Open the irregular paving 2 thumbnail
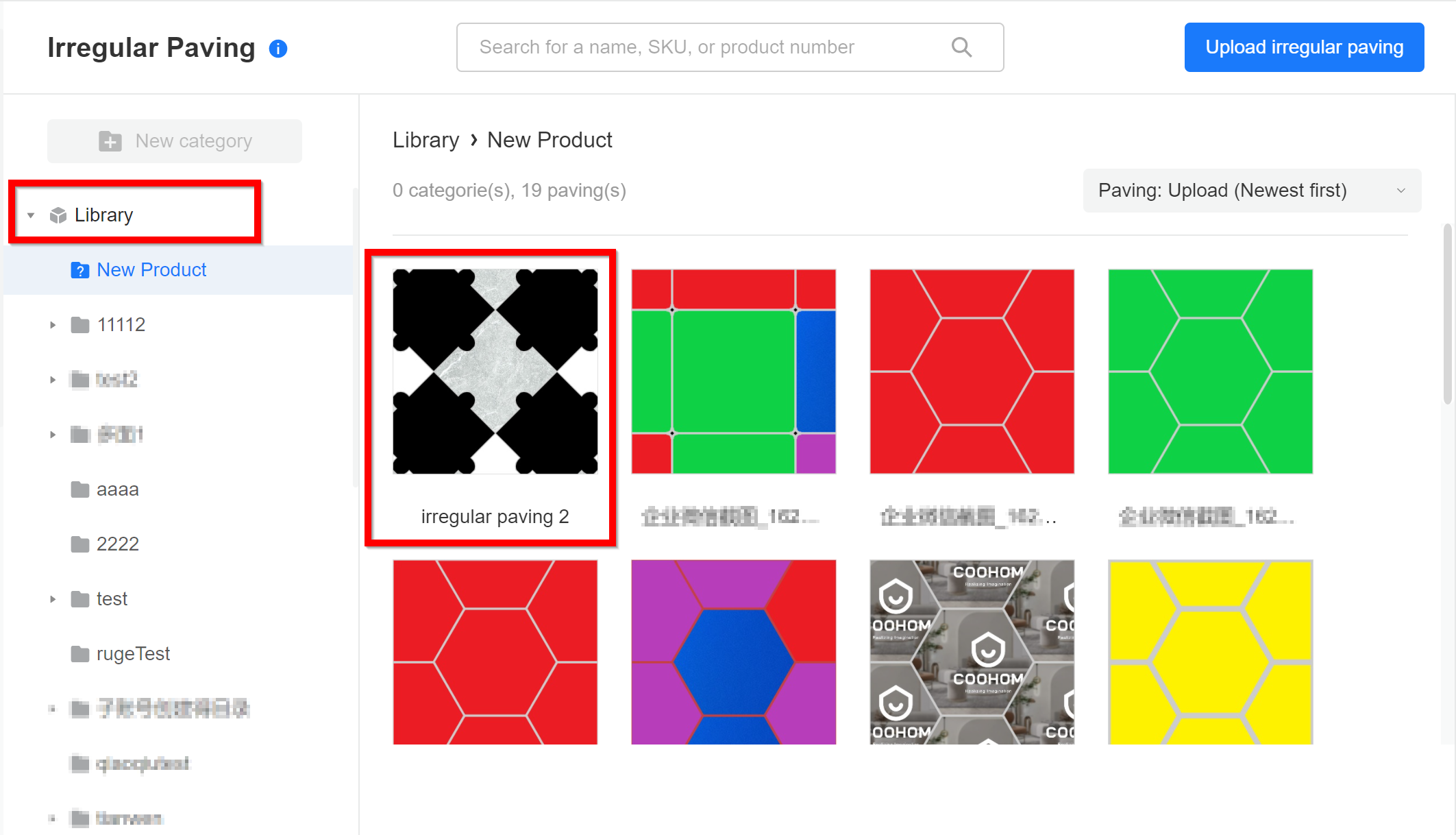The height and width of the screenshot is (835, 1456). tap(495, 372)
